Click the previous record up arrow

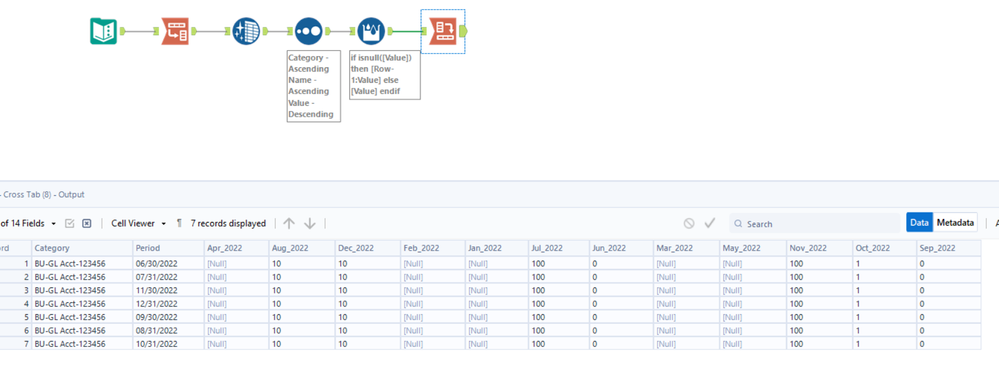(x=289, y=224)
